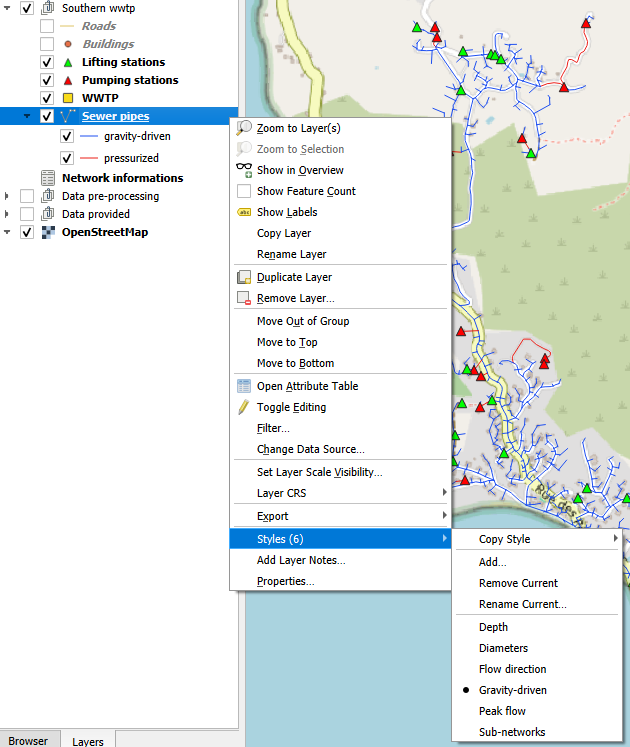Enable the Roads layer checkbox
The width and height of the screenshot is (630, 747).
47,26
